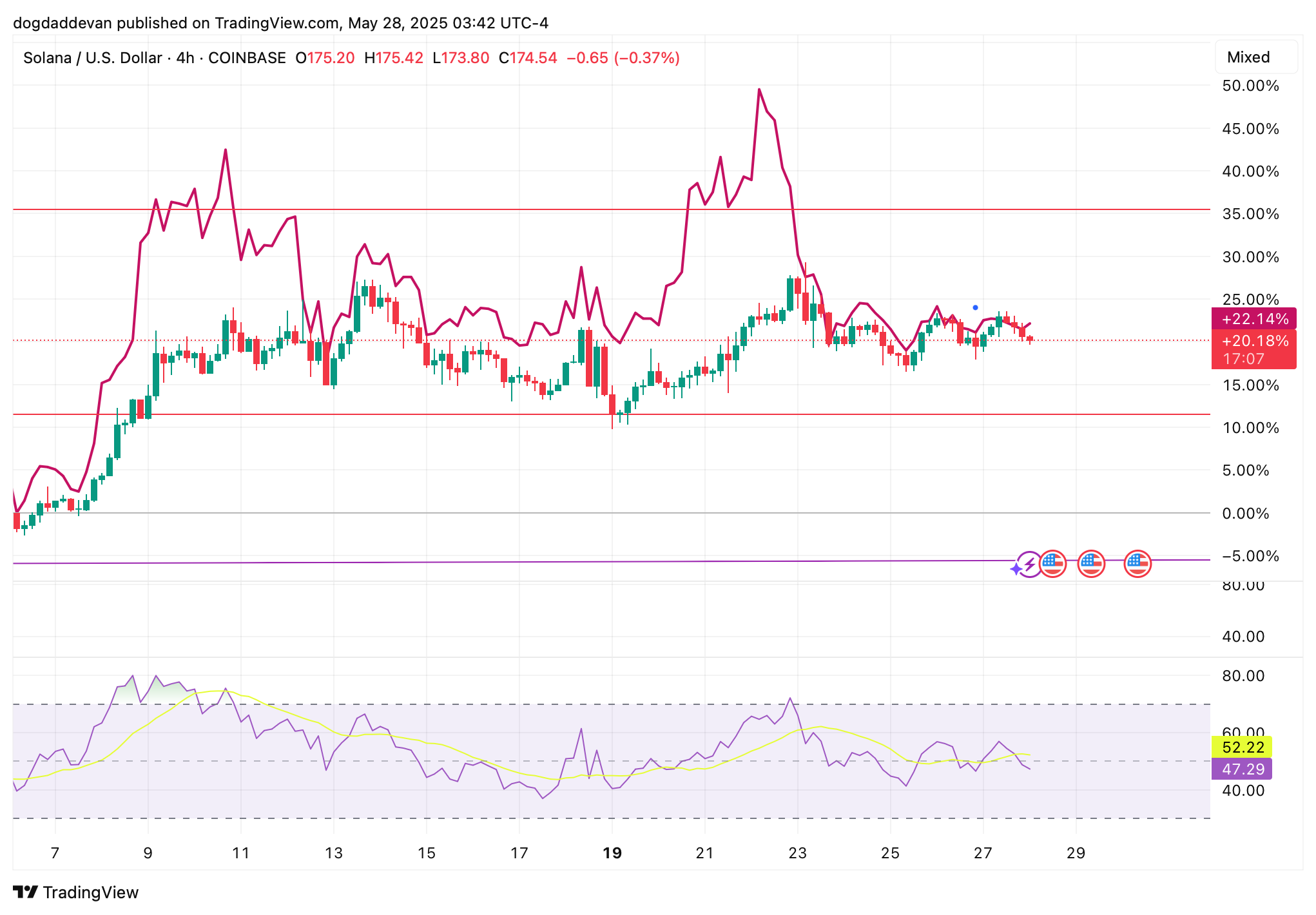The width and height of the screenshot is (1316, 915).
Task: Click the date label 7
Action: (x=55, y=853)
